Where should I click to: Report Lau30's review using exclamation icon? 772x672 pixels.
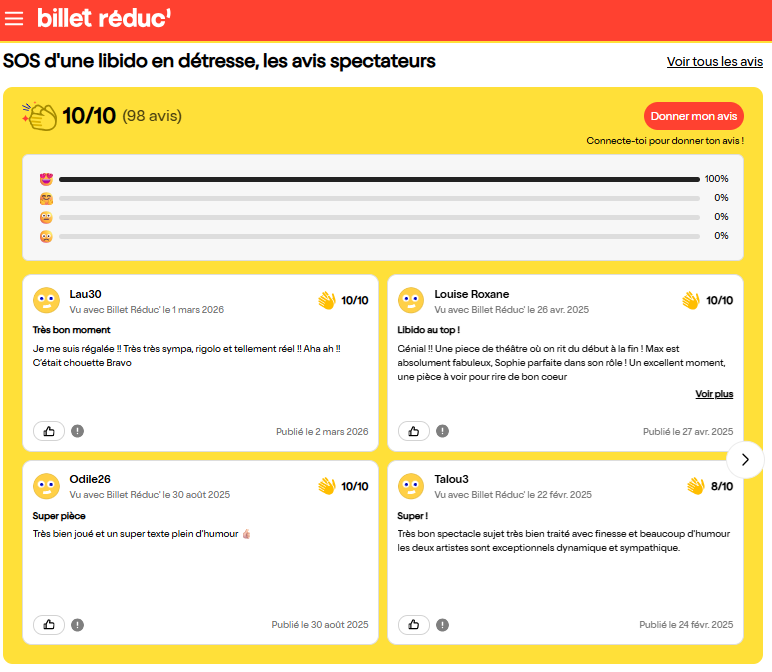point(78,431)
